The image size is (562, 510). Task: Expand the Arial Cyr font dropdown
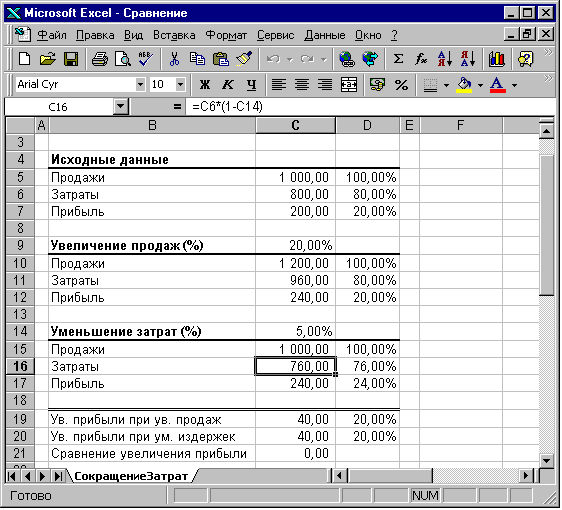140,85
